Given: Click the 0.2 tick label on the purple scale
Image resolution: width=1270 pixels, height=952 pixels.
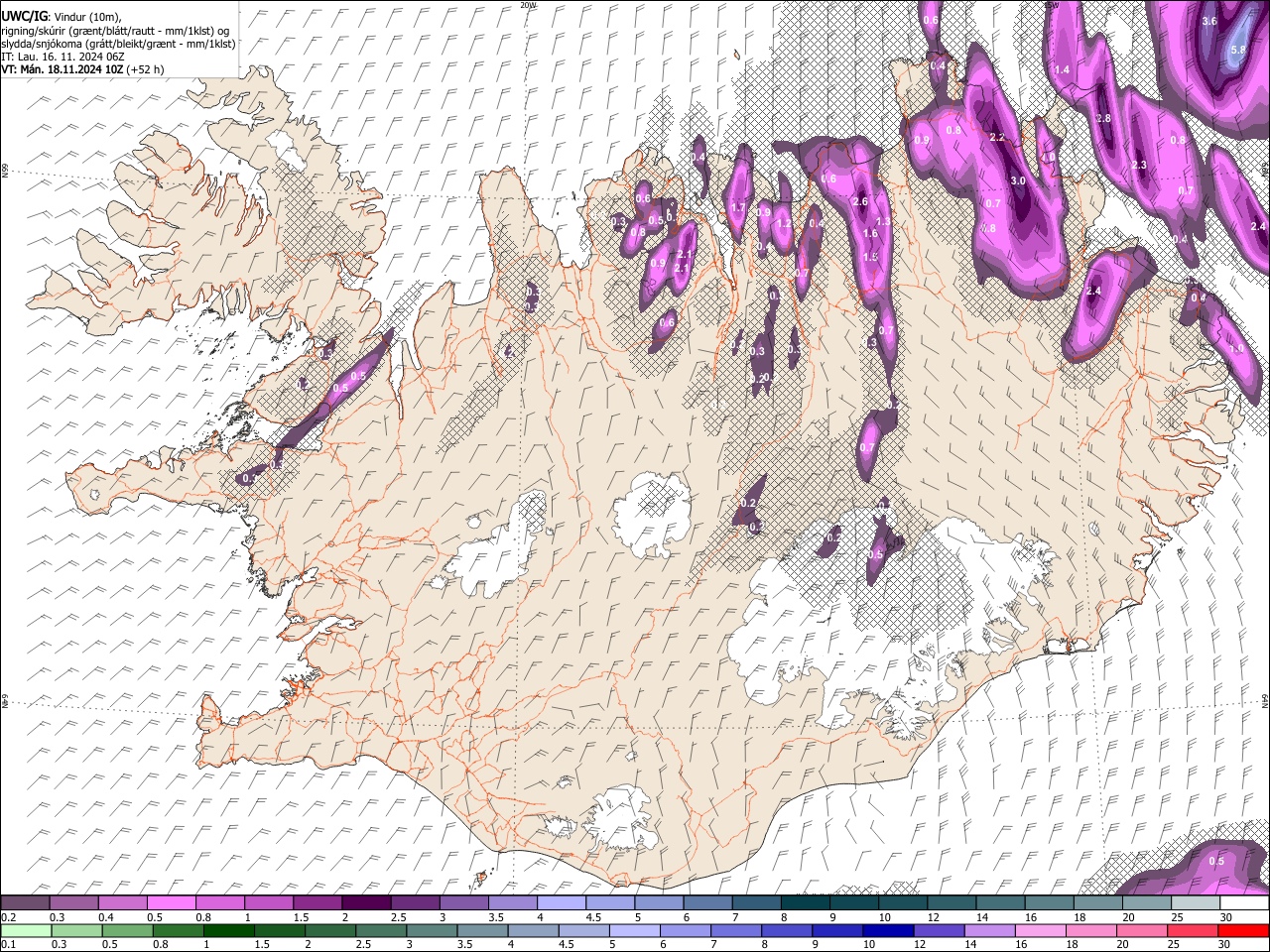Looking at the screenshot, I should pyautogui.click(x=8, y=917).
